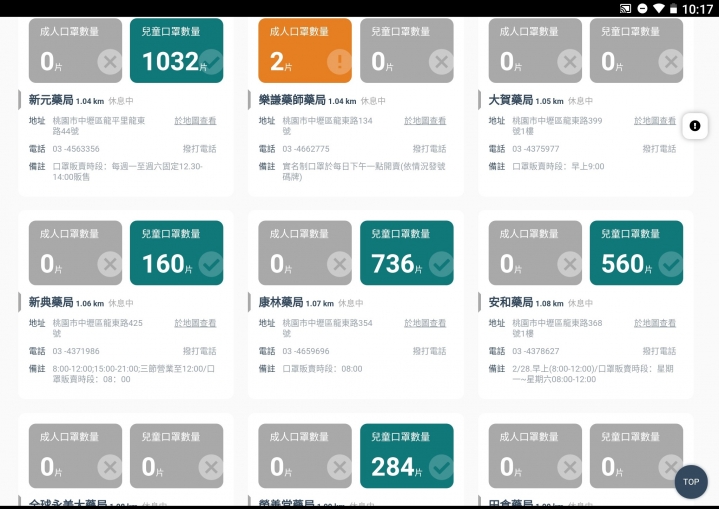
Task: Select pharmacy name 樂謙藥師藥局
Action: 292,100
